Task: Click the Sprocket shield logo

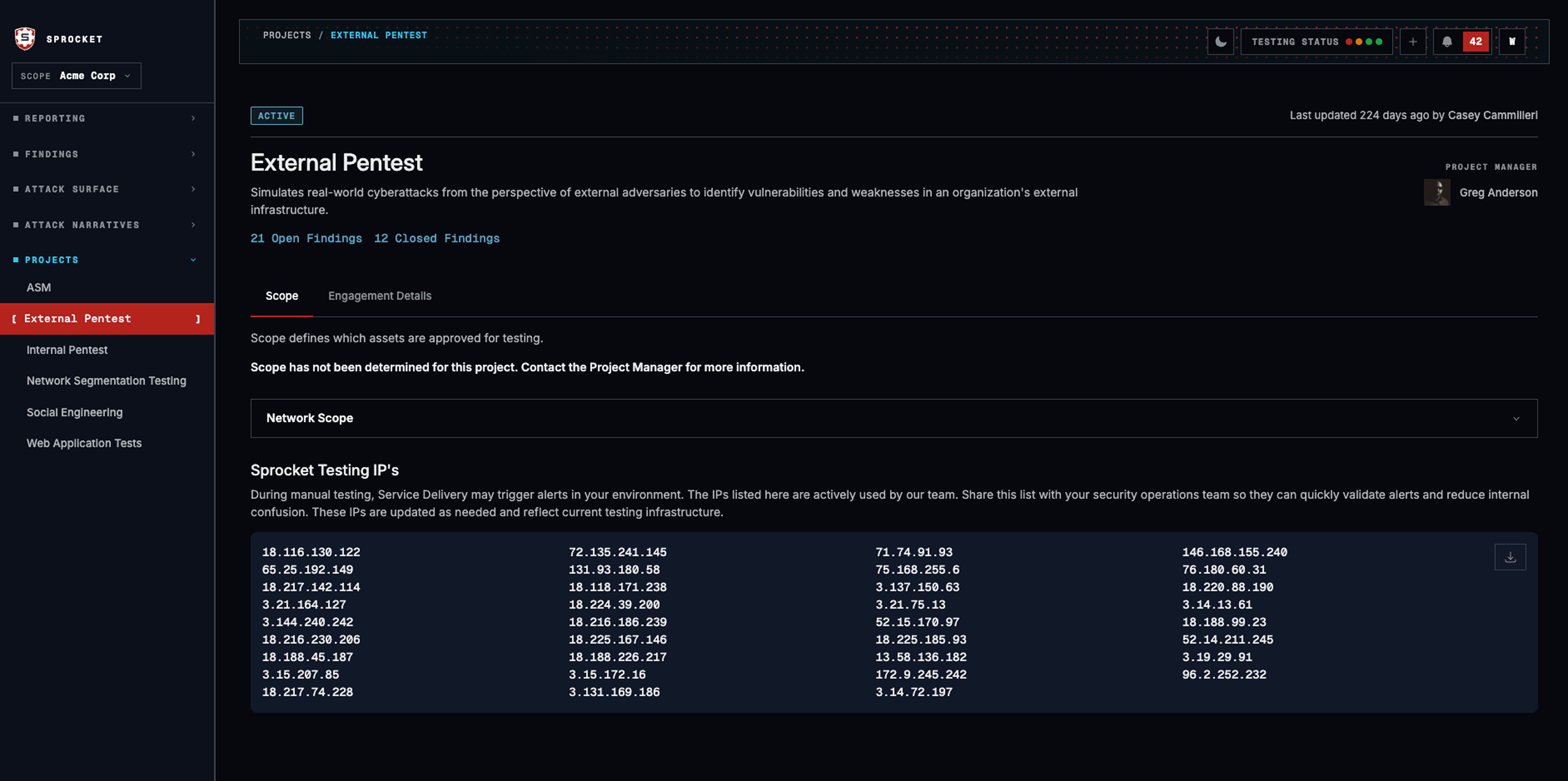Action: pos(25,38)
